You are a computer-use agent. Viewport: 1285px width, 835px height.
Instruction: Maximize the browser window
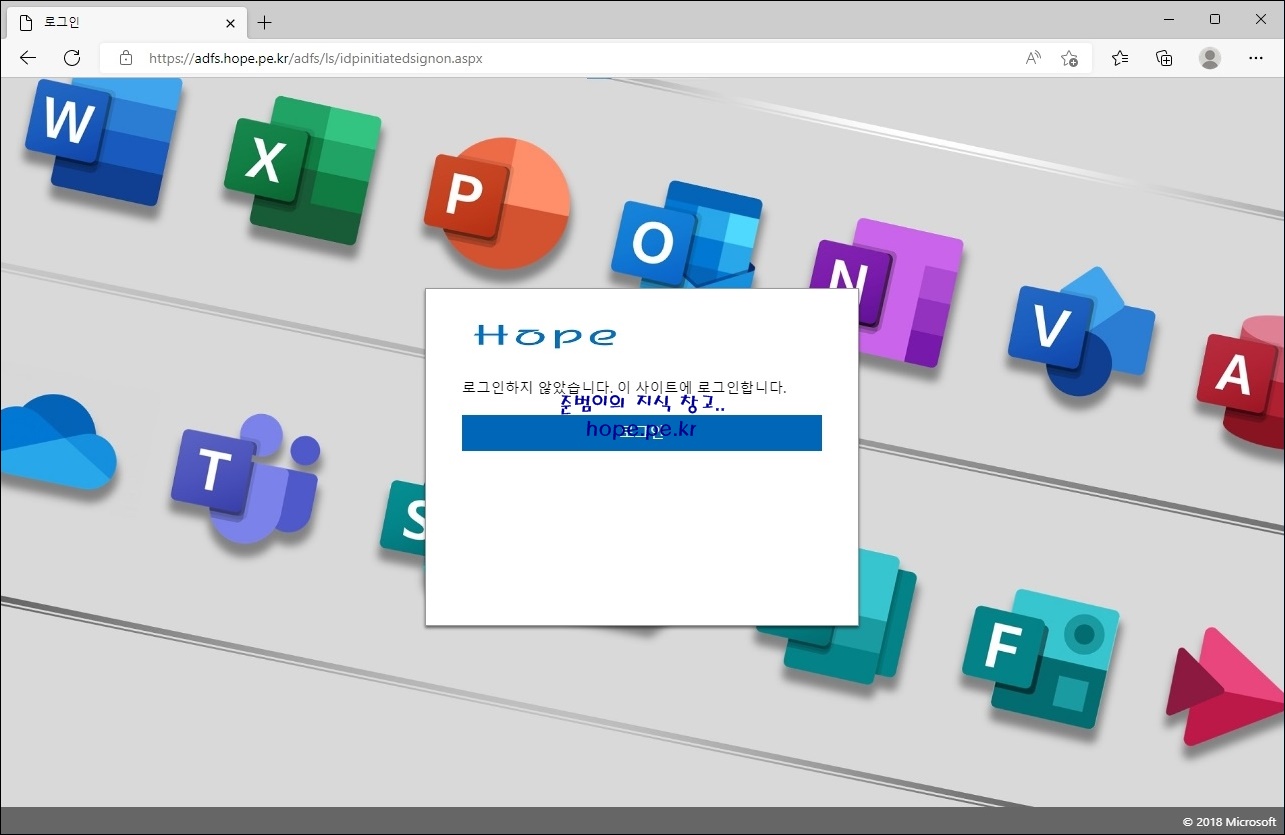1215,19
